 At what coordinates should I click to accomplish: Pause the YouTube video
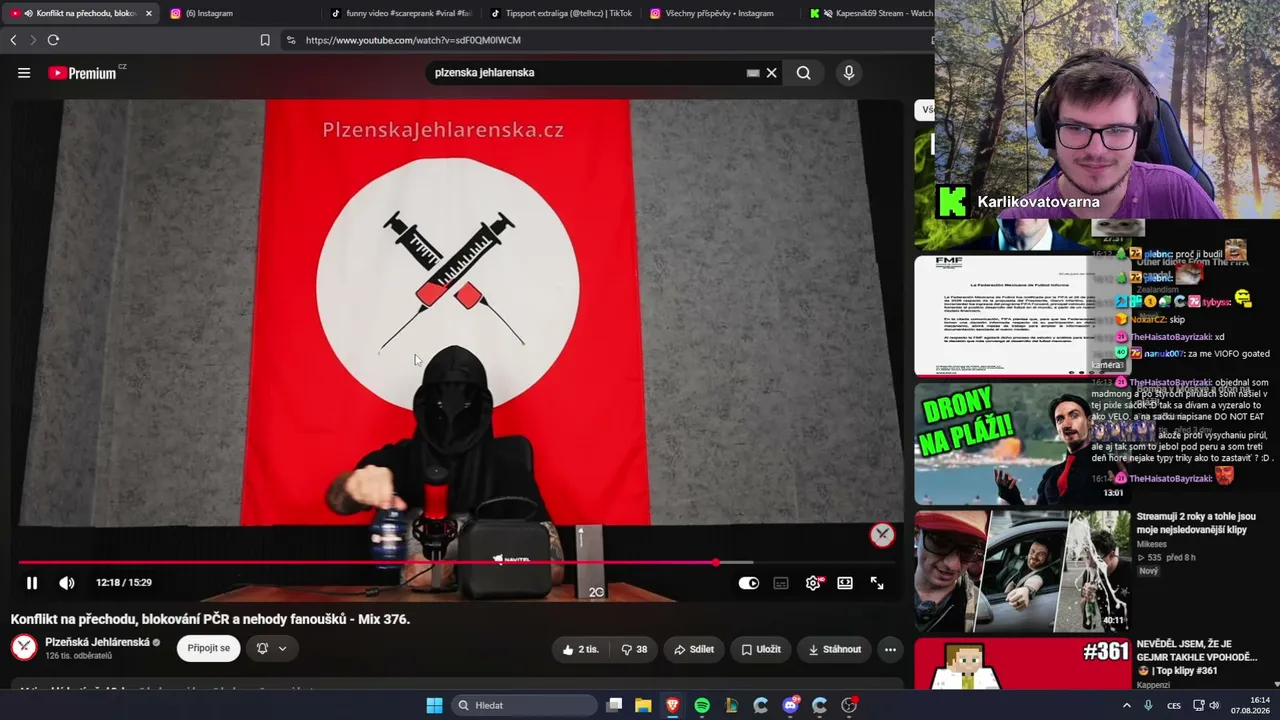coord(32,583)
